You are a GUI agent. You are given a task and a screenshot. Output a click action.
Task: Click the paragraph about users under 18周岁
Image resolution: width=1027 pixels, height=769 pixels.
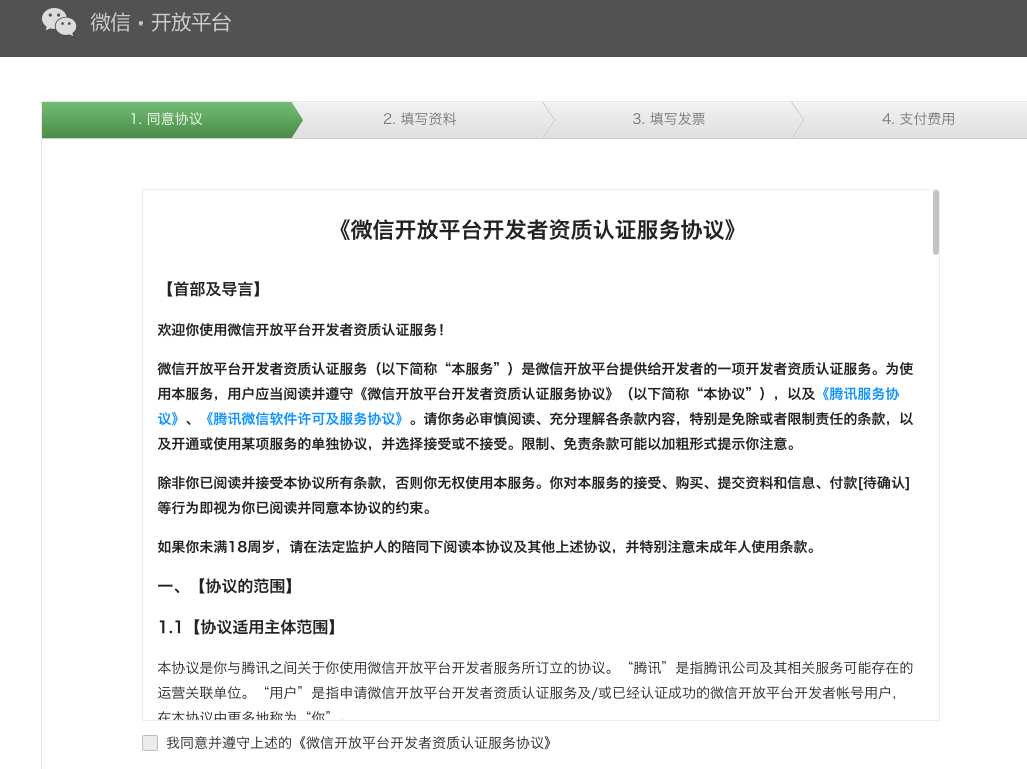click(x=486, y=547)
